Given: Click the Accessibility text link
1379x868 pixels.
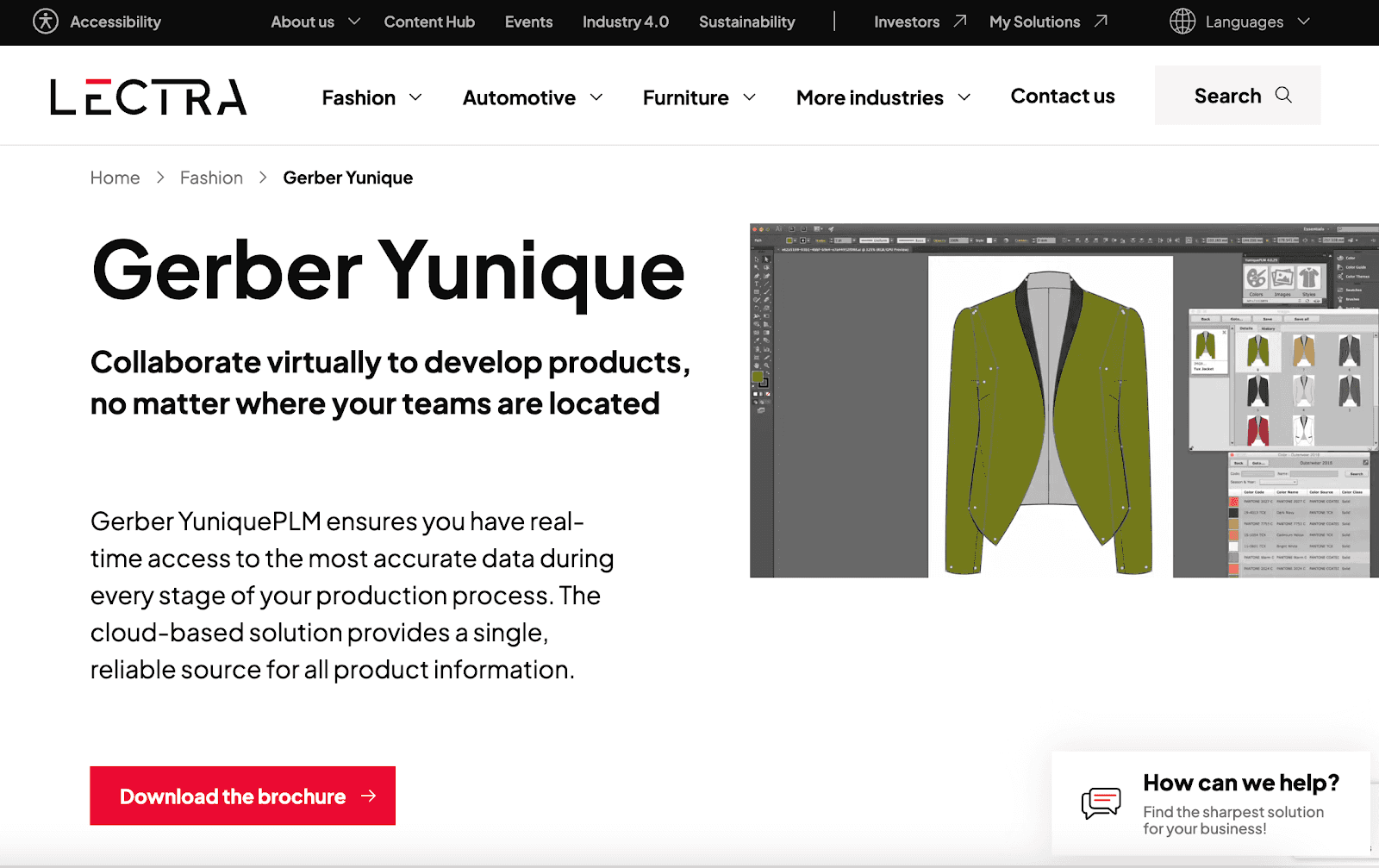Looking at the screenshot, I should click(x=115, y=22).
